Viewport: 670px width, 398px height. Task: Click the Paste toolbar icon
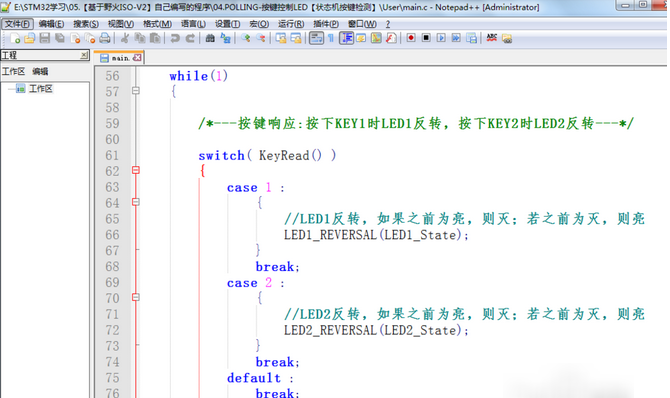(x=155, y=38)
